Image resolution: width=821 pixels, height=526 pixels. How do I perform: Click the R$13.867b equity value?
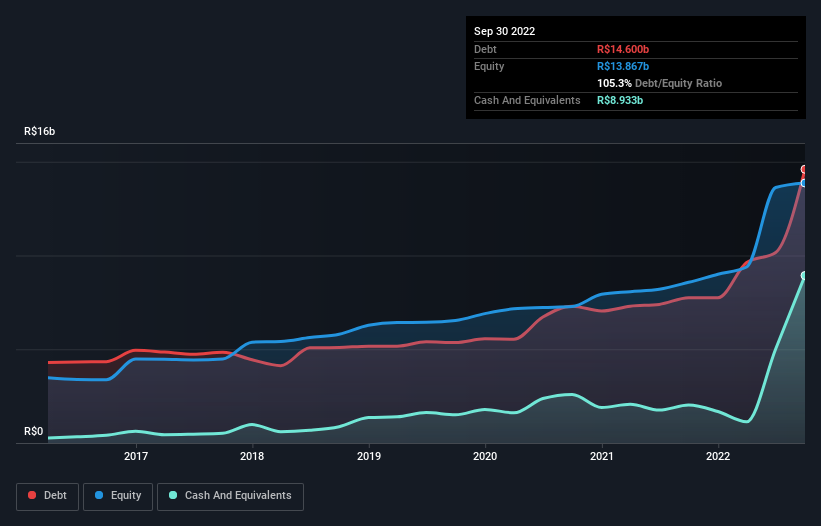point(623,66)
